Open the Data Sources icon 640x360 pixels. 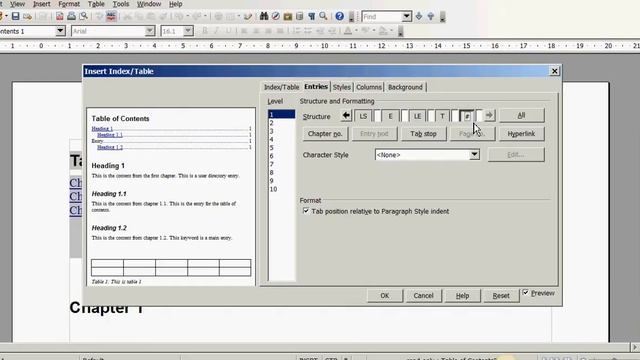[300, 16]
